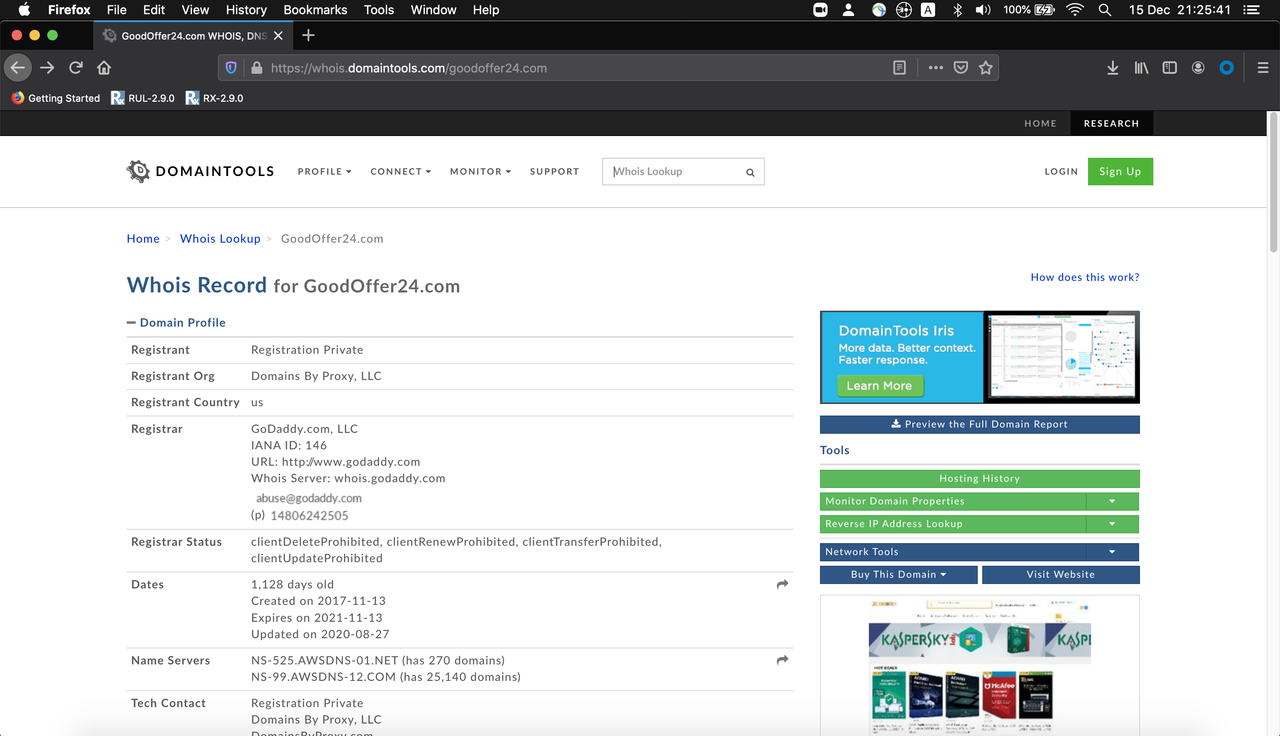
Task: Open the Tools menu
Action: coord(379,10)
